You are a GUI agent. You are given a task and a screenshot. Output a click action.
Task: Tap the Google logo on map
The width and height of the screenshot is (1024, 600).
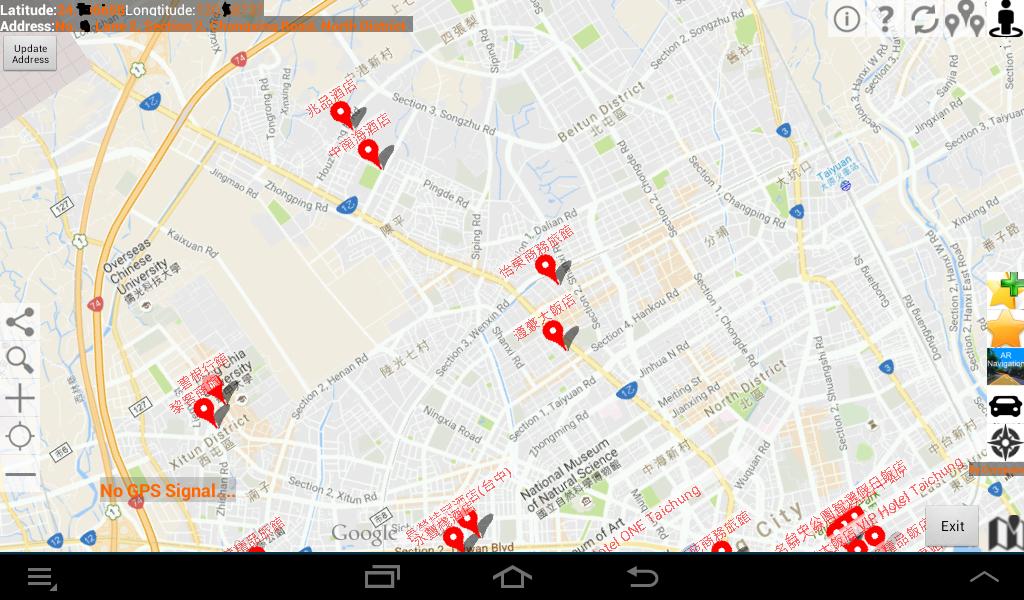pyautogui.click(x=363, y=534)
